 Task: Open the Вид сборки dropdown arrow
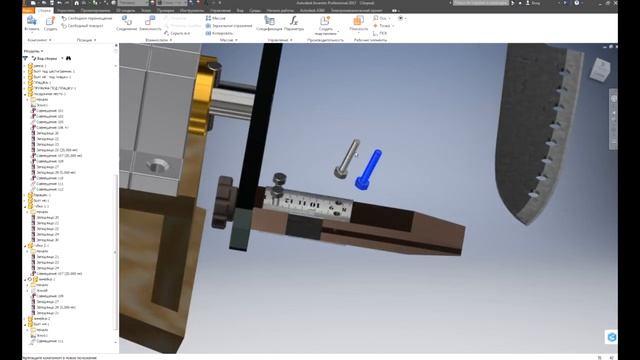(62, 58)
